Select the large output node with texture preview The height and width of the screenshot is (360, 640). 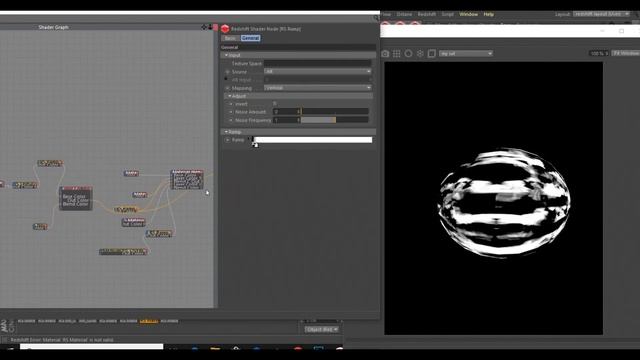tap(187, 180)
